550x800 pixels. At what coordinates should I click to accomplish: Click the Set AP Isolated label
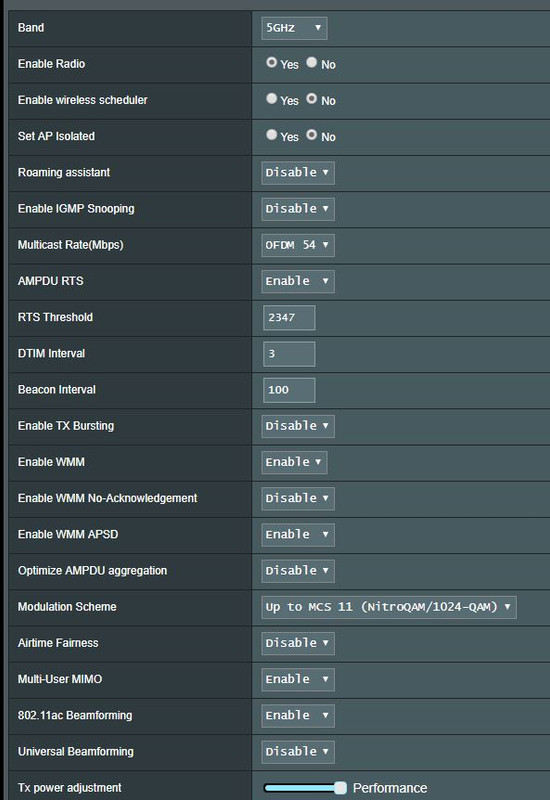click(x=56, y=136)
